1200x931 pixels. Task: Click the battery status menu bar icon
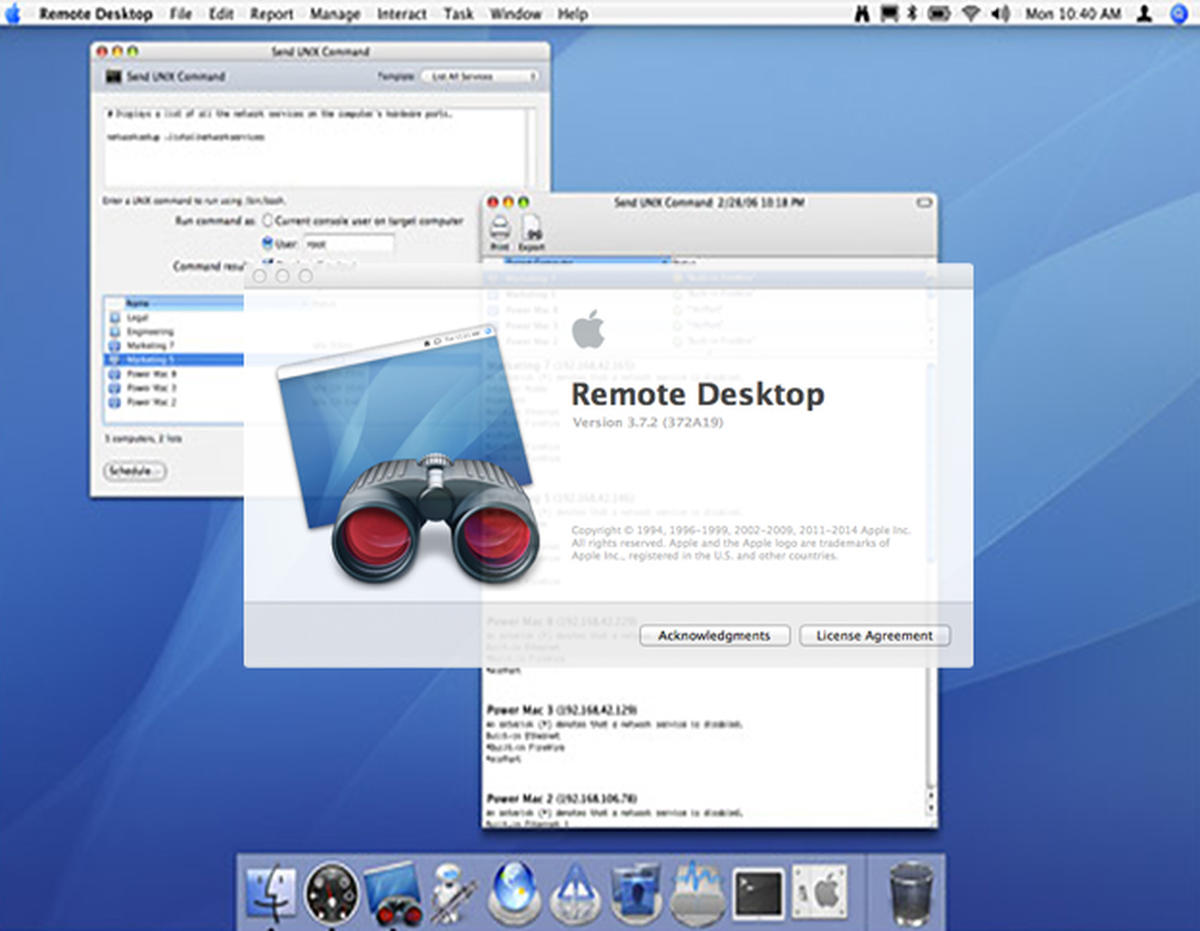pos(939,14)
